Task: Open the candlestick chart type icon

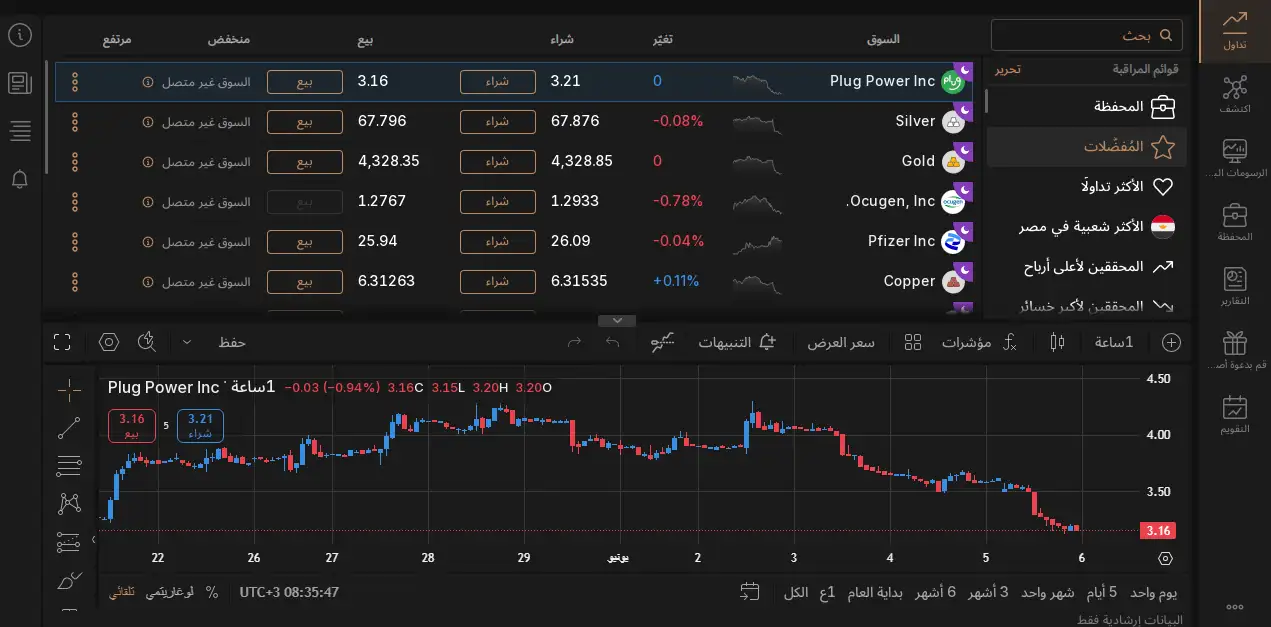Action: point(1057,342)
